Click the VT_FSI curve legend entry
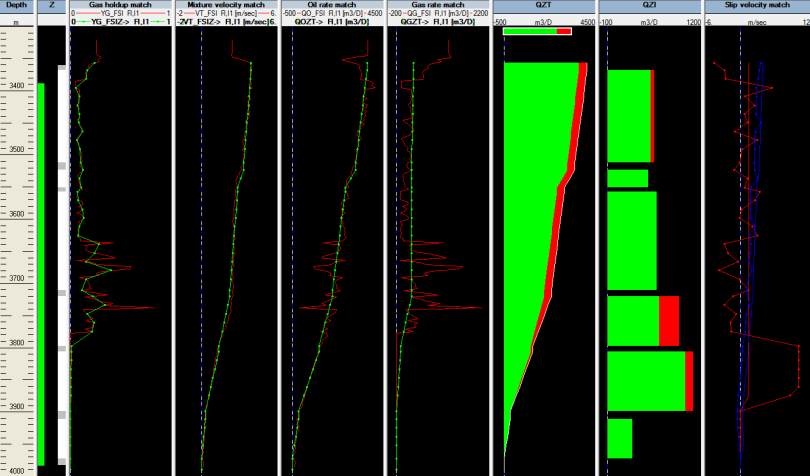The image size is (810, 476). [227, 14]
